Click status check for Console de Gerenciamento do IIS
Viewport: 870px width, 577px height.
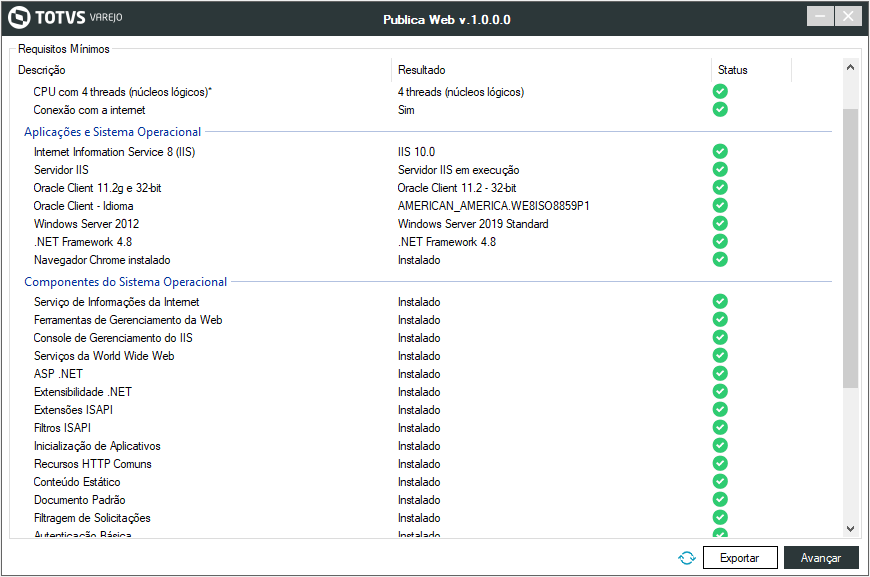720,337
